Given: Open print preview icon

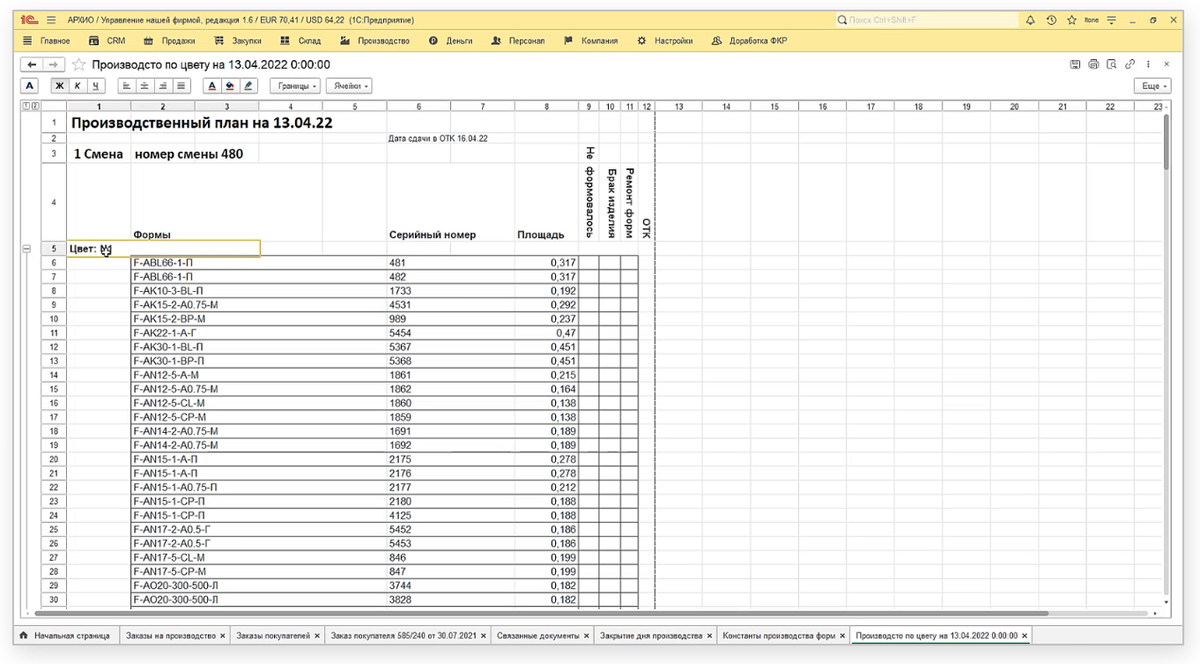Looking at the screenshot, I should point(1111,64).
